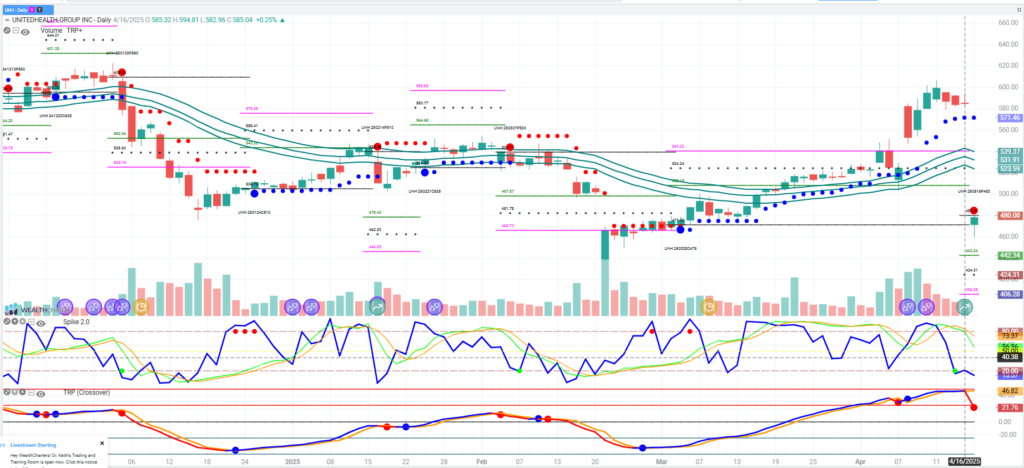Click the orange clock event marker in March
Image resolution: width=1024 pixels, height=468 pixels.
tap(708, 305)
